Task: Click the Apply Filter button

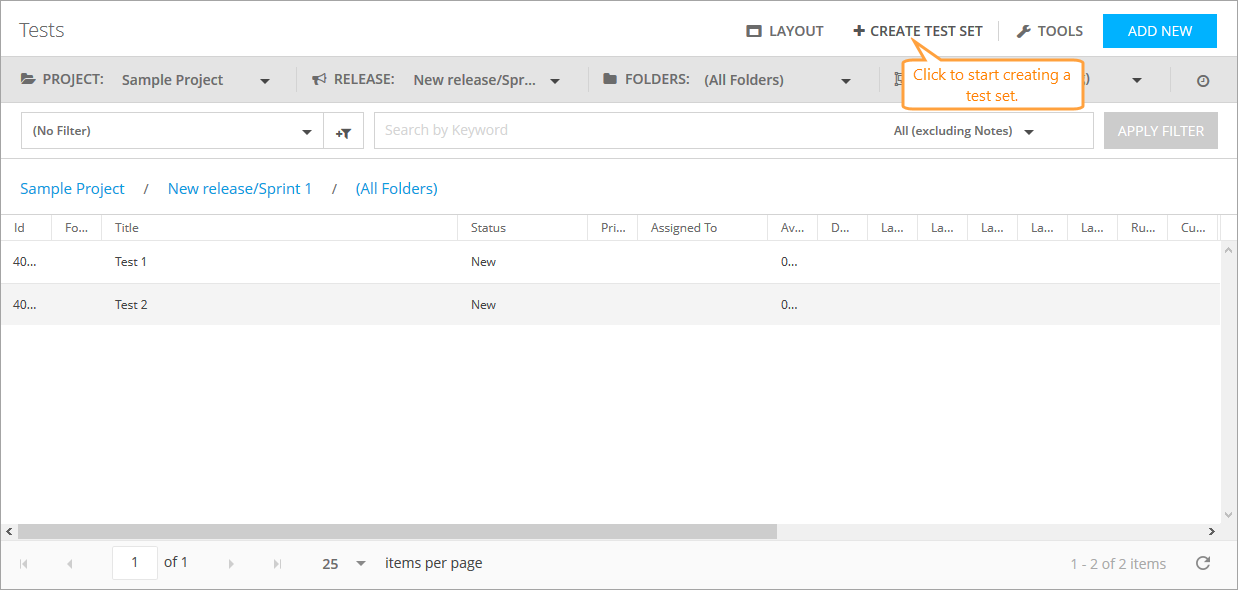Action: click(1161, 131)
